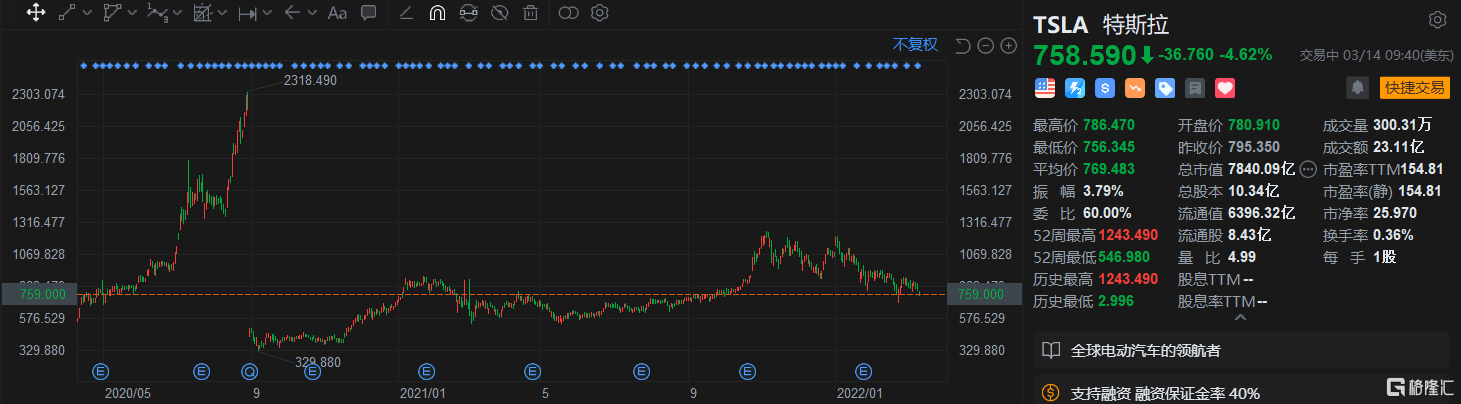Select the range measure tool
The image size is (1461, 404).
point(247,13)
